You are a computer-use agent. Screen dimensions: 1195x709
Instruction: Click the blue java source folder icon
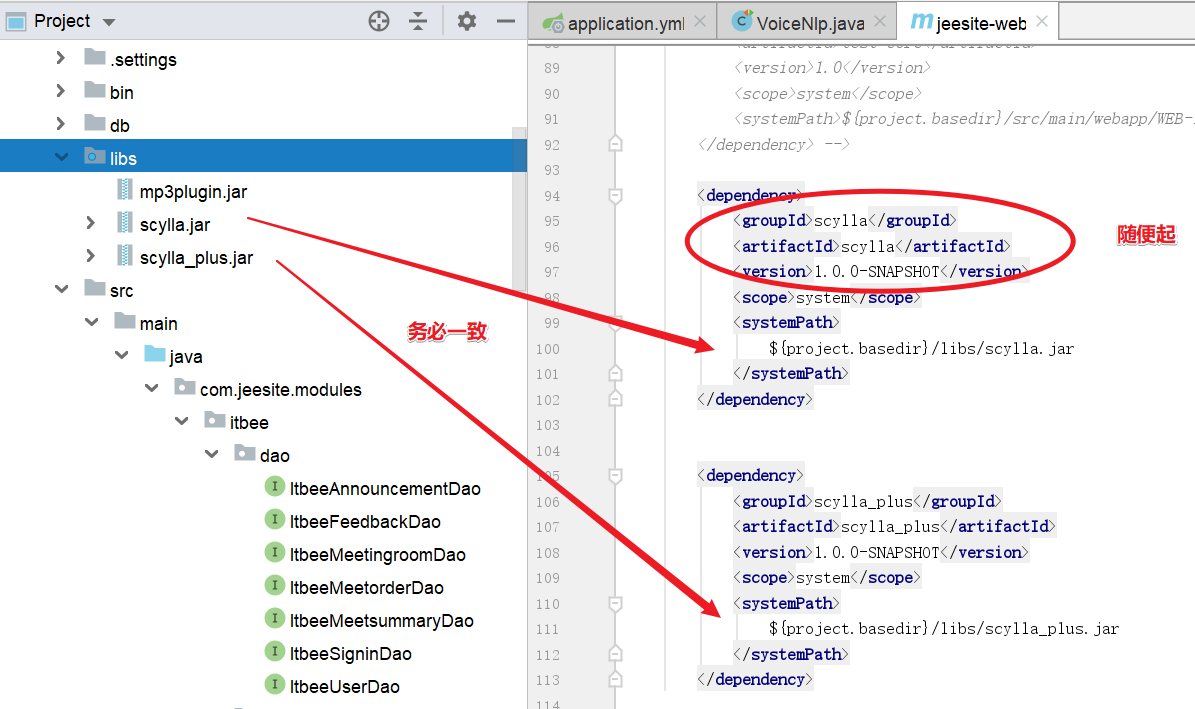click(155, 353)
